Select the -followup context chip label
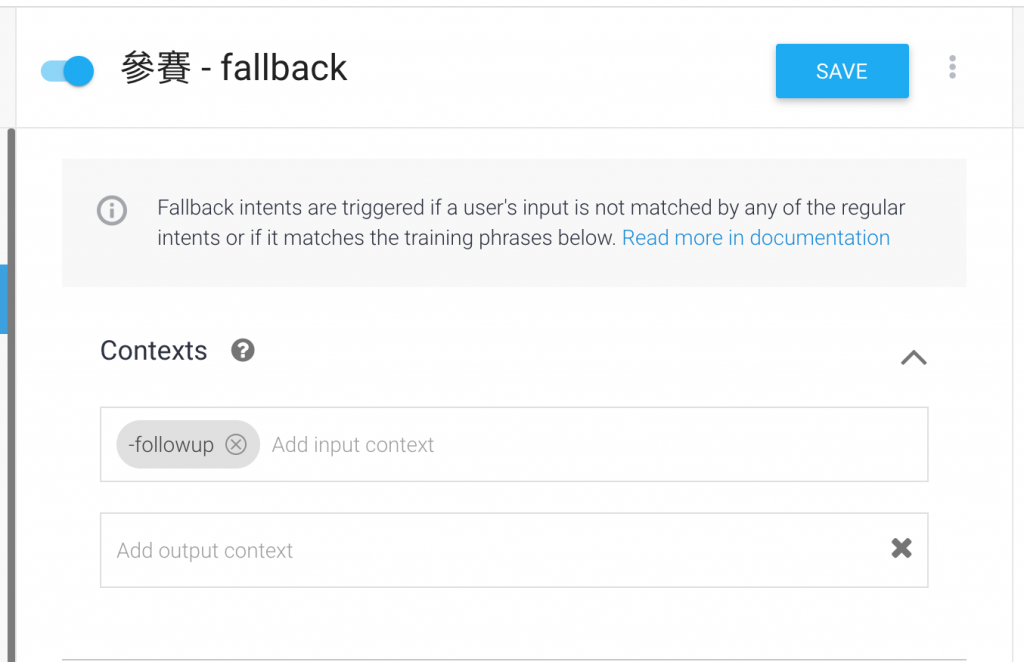The width and height of the screenshot is (1024, 662). point(171,445)
